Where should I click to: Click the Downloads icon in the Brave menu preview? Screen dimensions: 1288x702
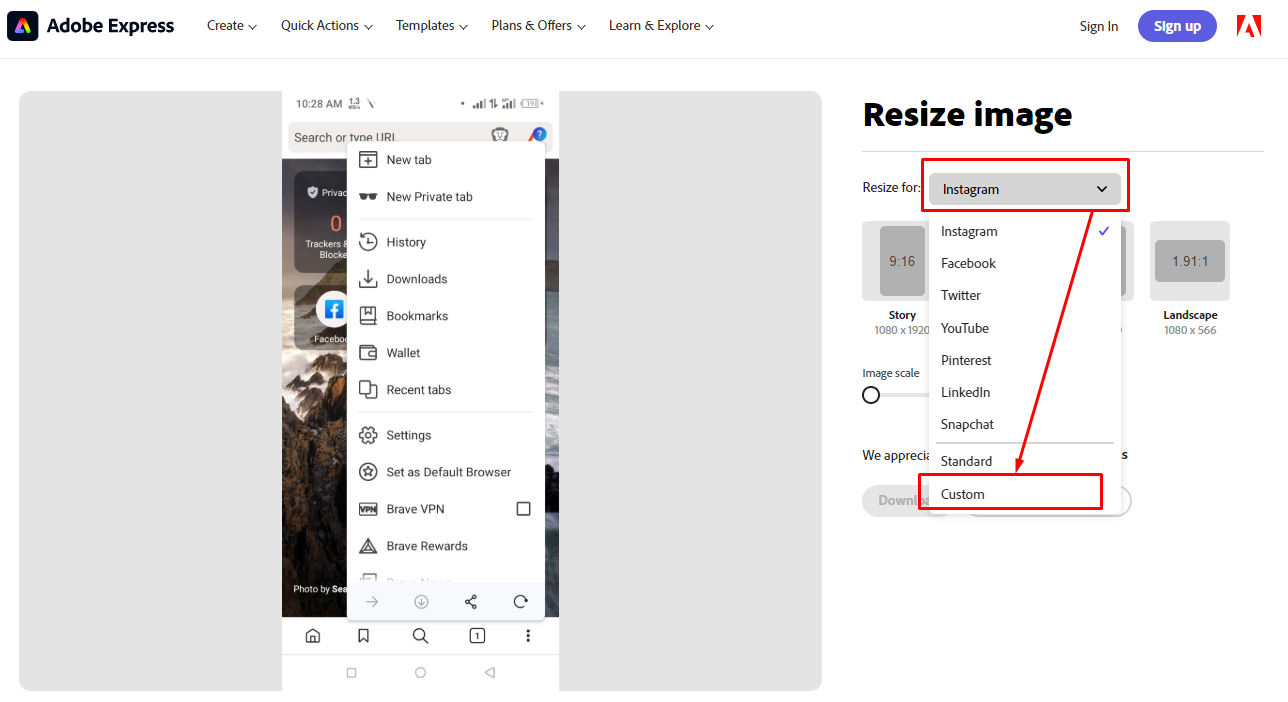coord(369,278)
